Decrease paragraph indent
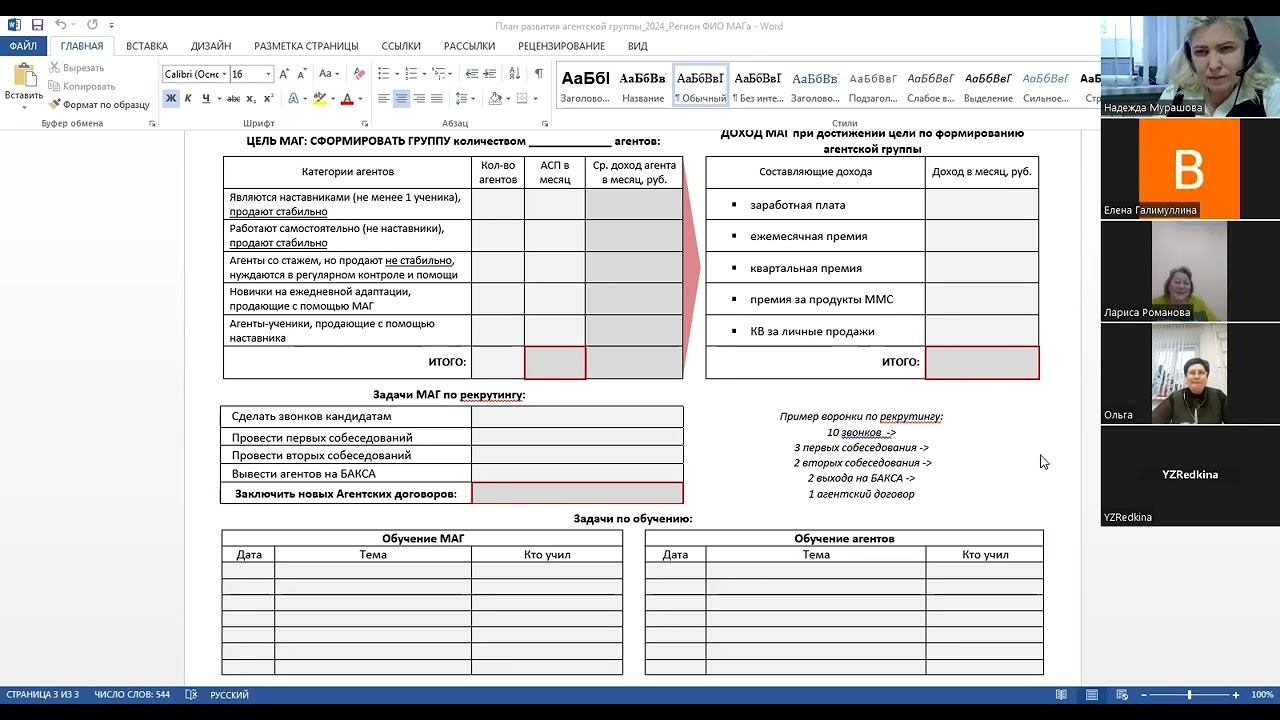 point(472,74)
